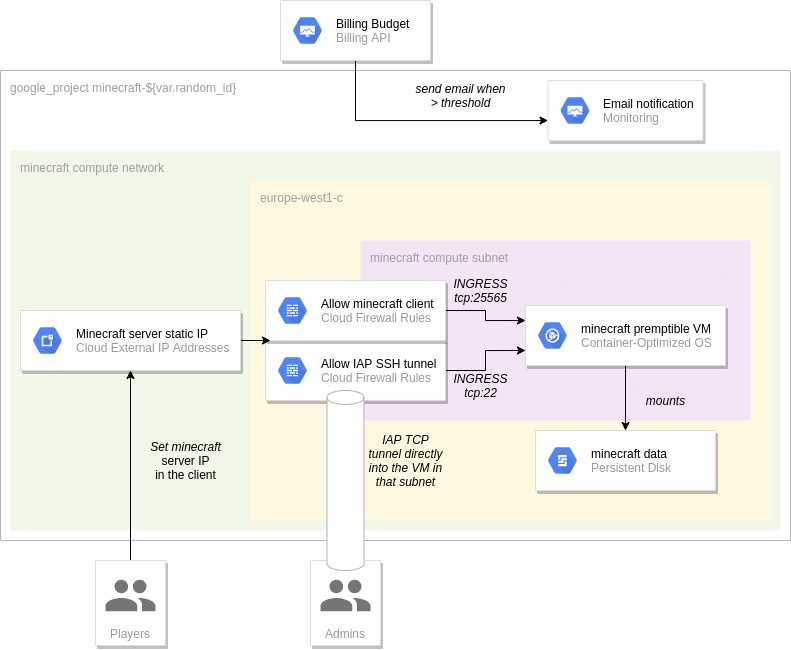Click 'Set minecraft server IP in the client' note
Screen dimensions: 791x650
pyautogui.click(x=185, y=461)
